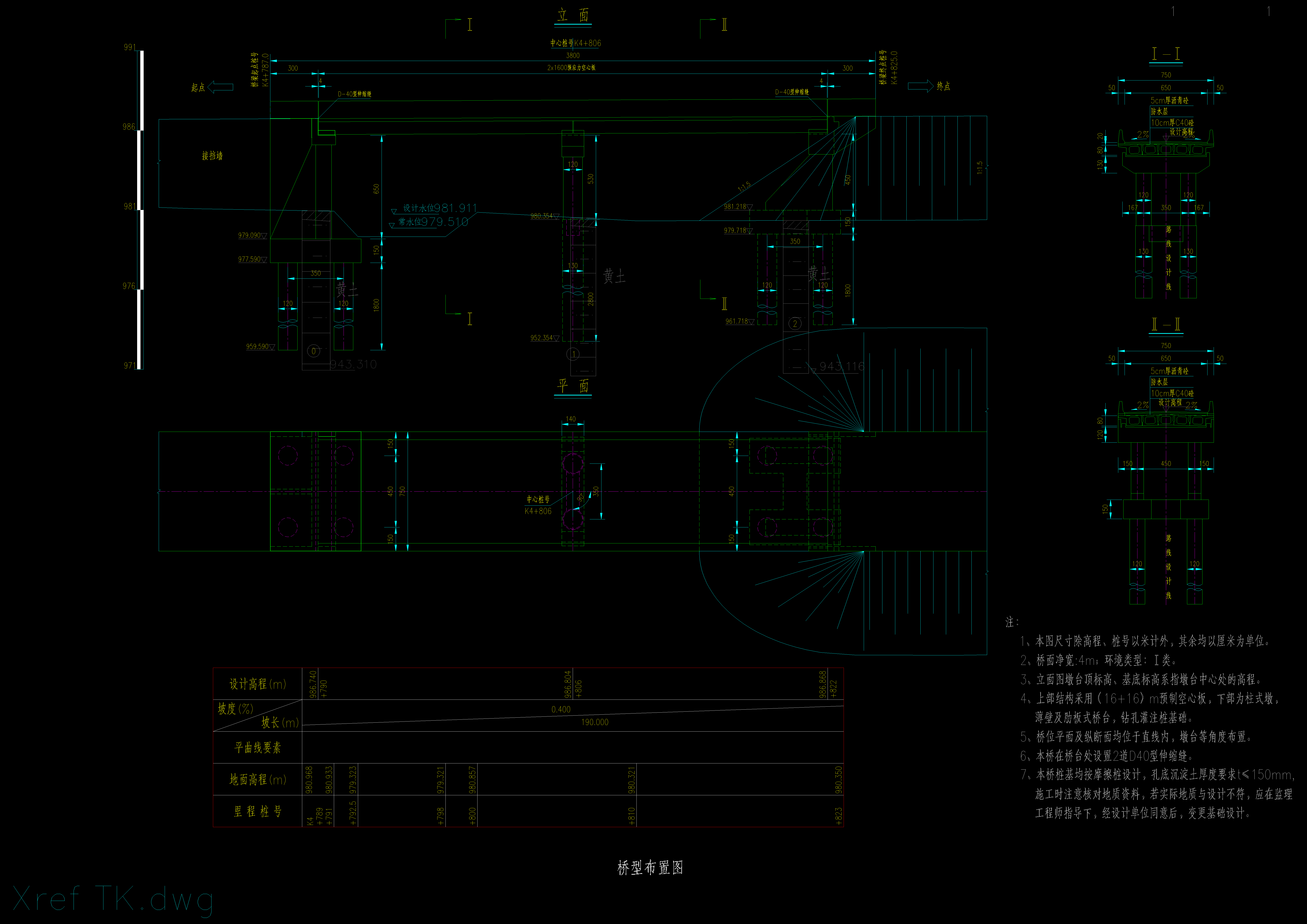Image resolution: width=1307 pixels, height=924 pixels.
Task: Click design elevation value 986.868
Action: (x=823, y=684)
